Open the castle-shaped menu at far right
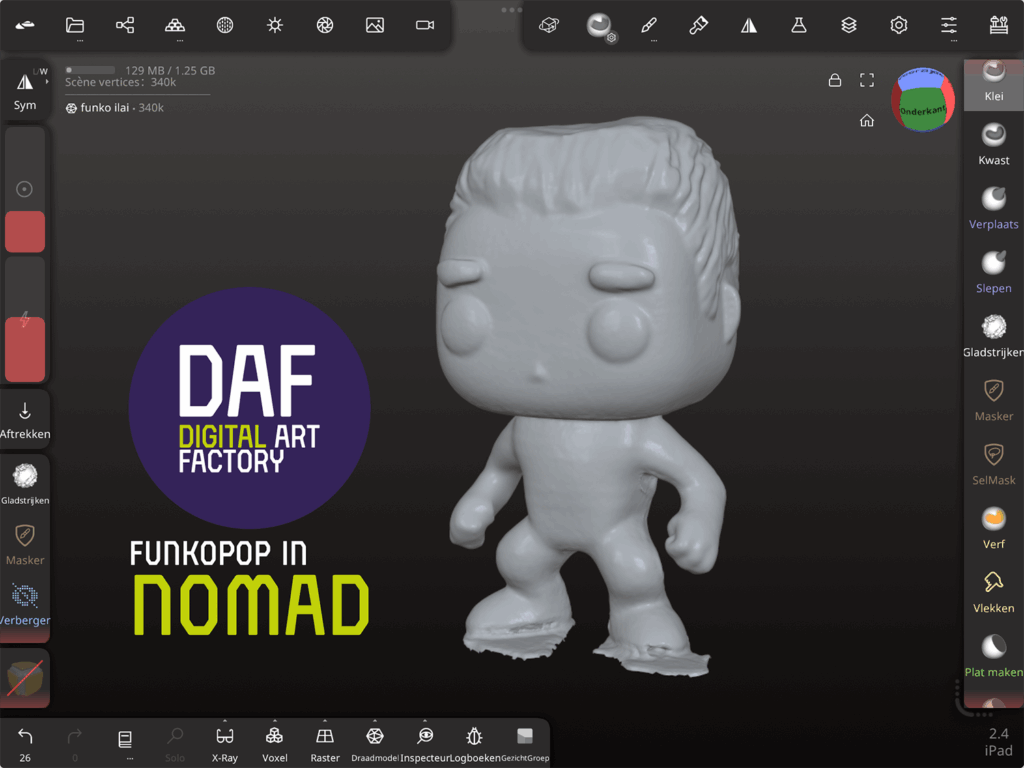This screenshot has height=768, width=1024. (x=999, y=25)
